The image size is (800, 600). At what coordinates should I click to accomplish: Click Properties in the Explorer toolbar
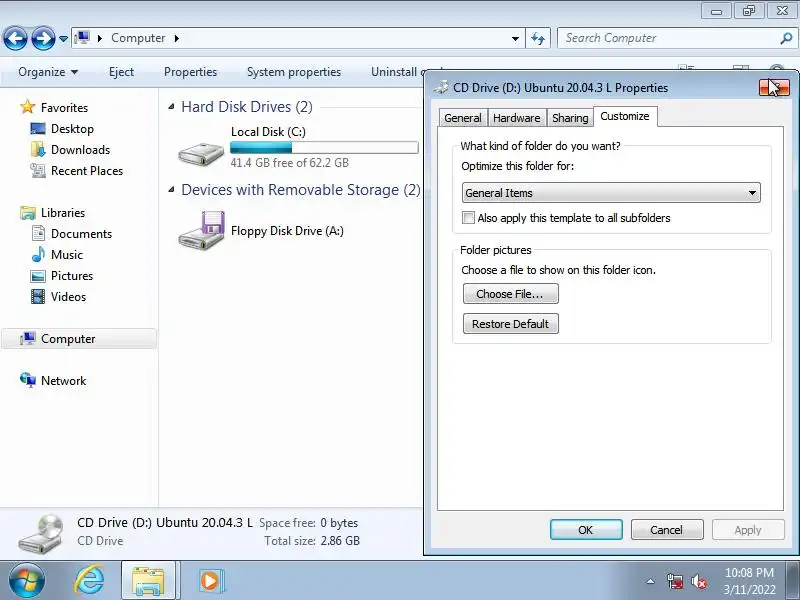pos(190,72)
